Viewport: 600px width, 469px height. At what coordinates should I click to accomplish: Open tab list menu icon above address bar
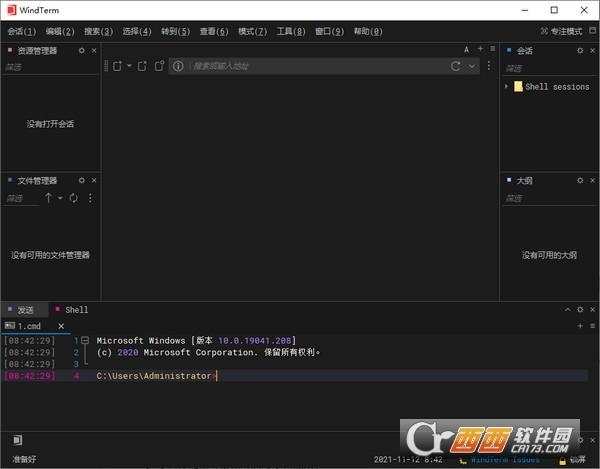point(493,49)
